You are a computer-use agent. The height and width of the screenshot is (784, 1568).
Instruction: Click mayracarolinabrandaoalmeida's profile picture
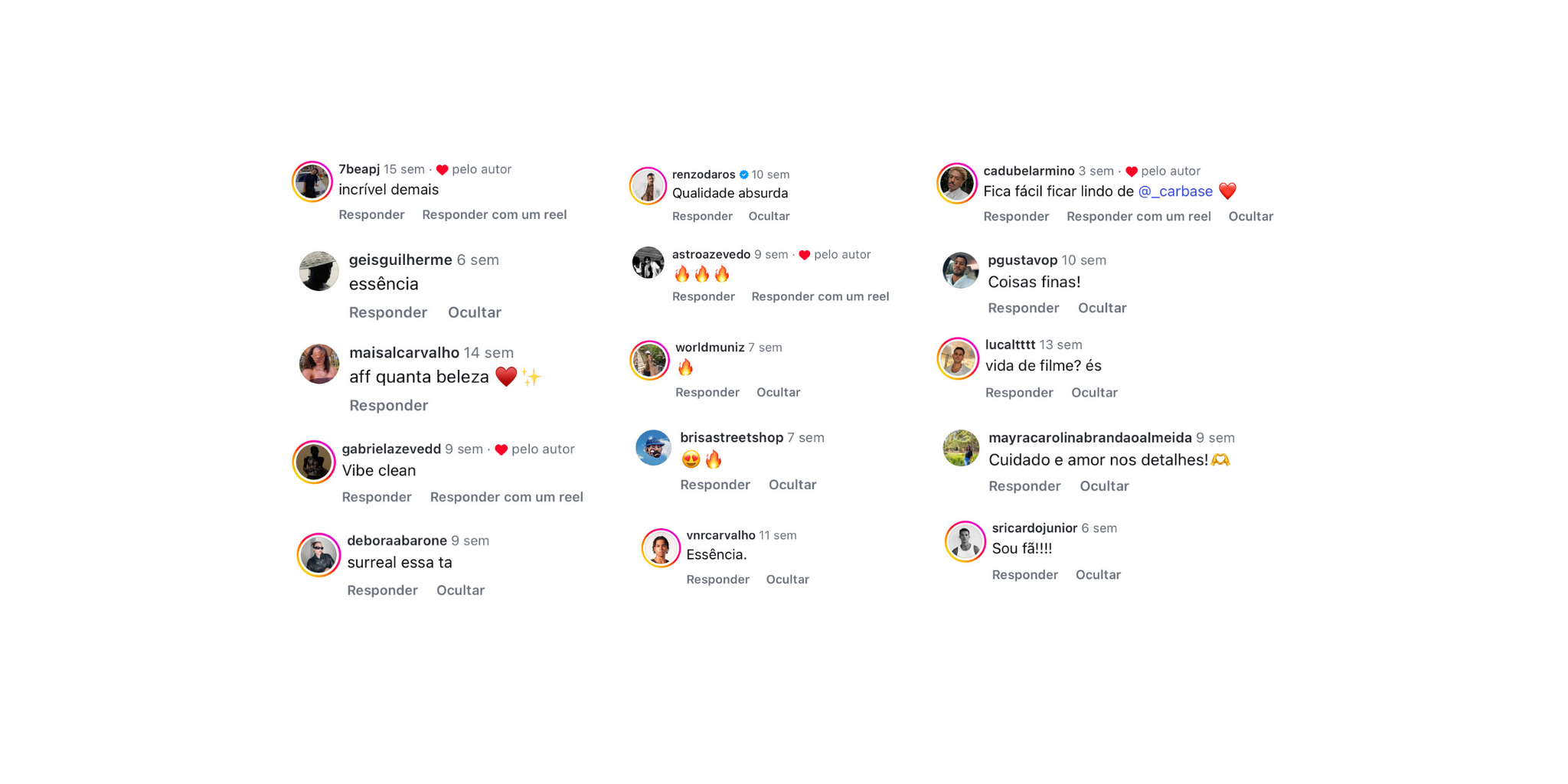click(961, 448)
